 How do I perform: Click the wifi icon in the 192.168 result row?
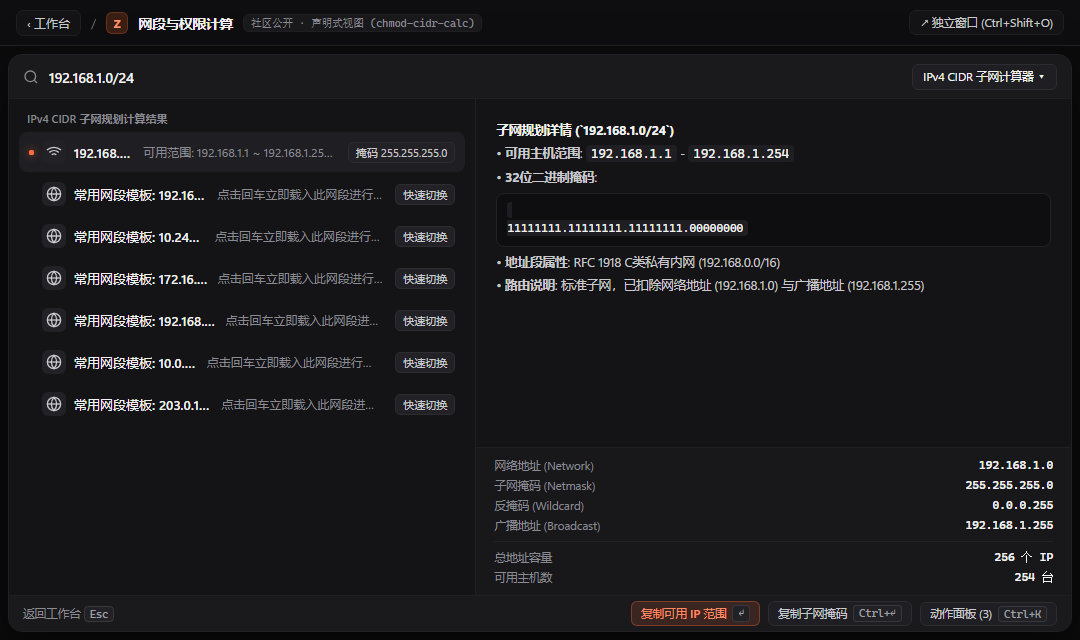pyautogui.click(x=54, y=152)
